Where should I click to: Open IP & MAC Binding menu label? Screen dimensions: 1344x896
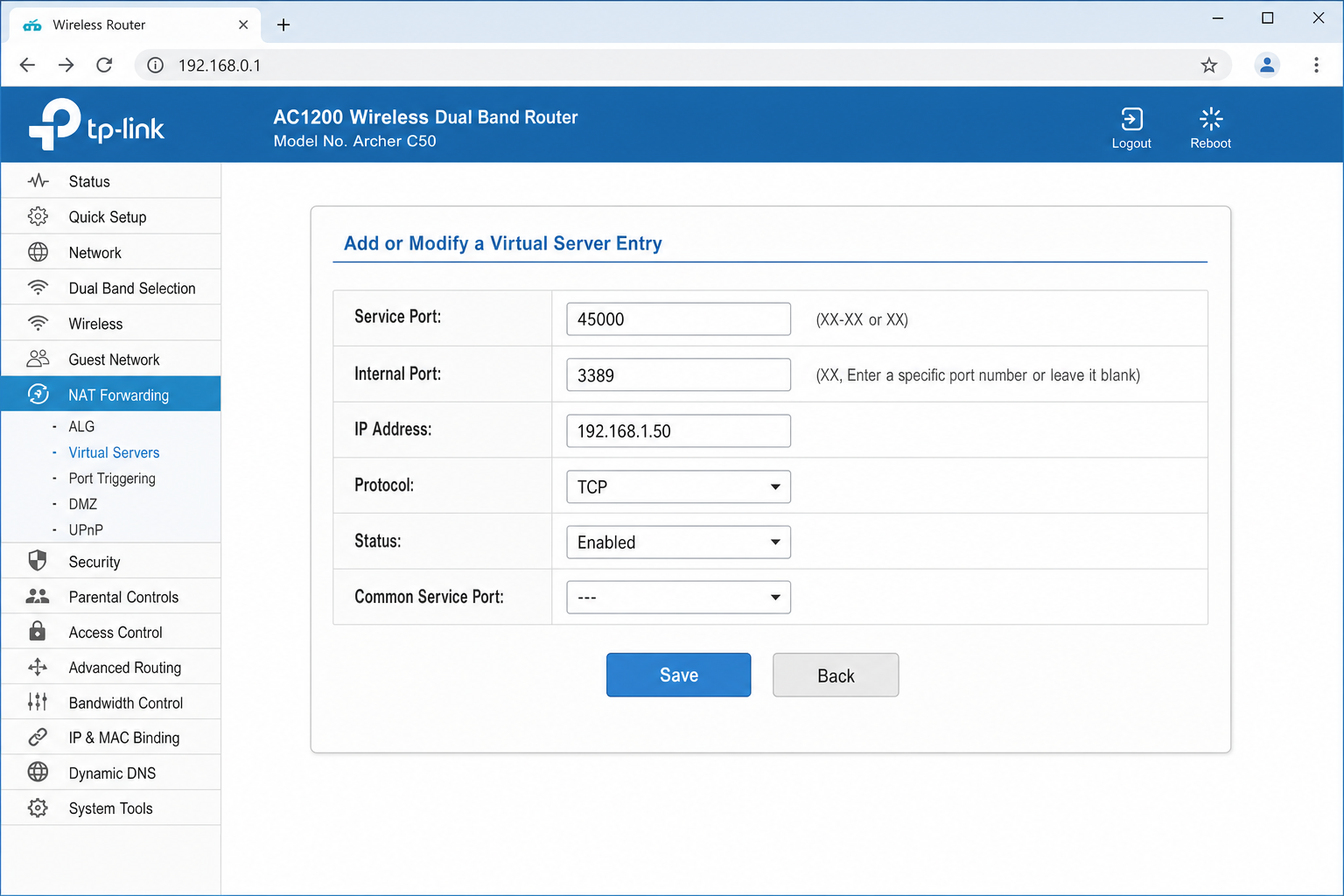coord(124,738)
